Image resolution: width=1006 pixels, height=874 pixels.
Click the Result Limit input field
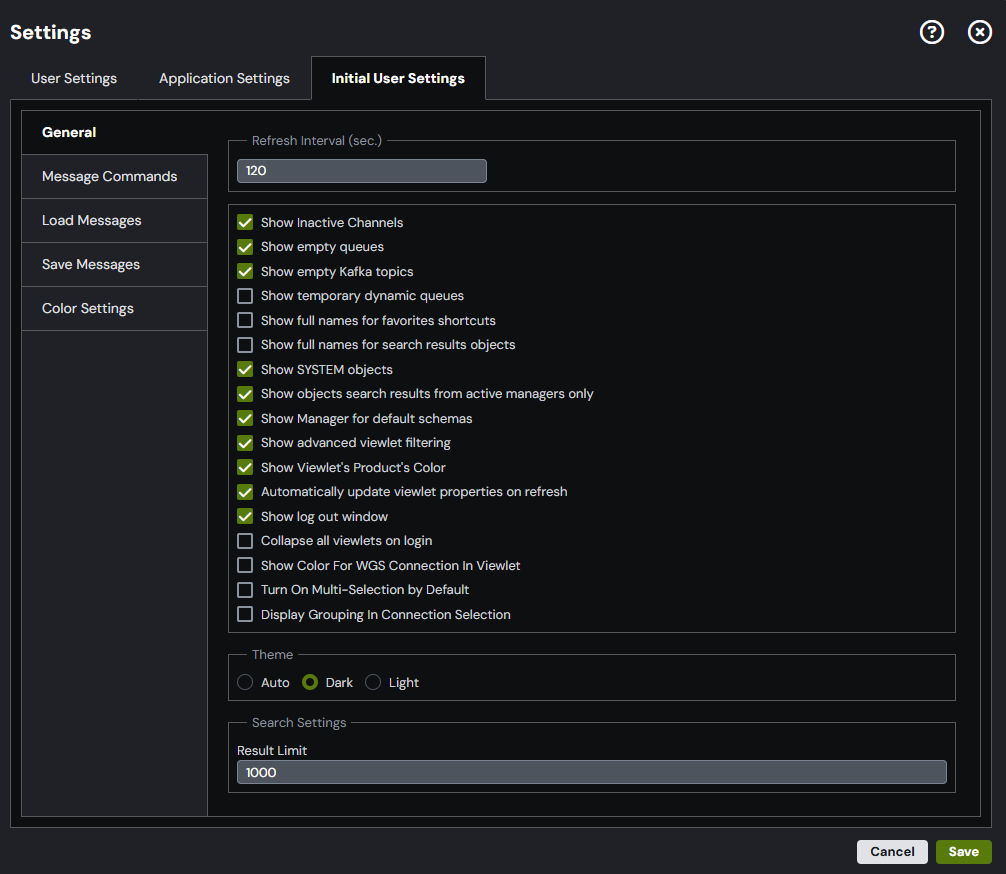[592, 772]
